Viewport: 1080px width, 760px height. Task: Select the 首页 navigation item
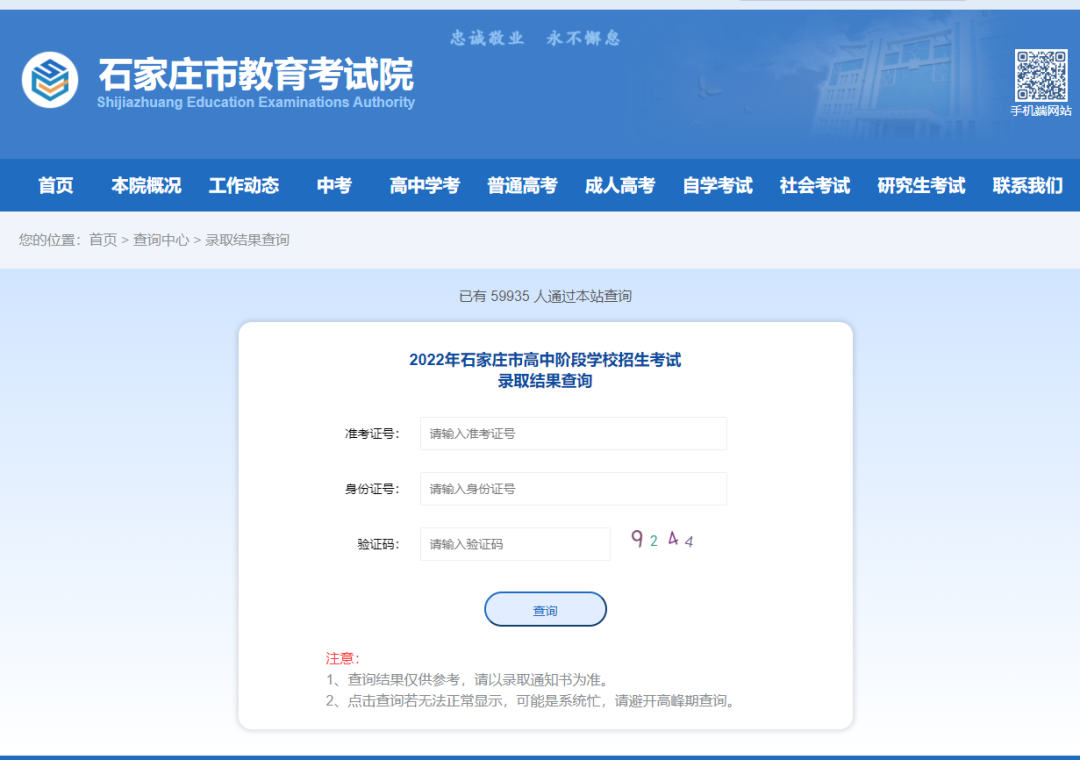[x=55, y=185]
